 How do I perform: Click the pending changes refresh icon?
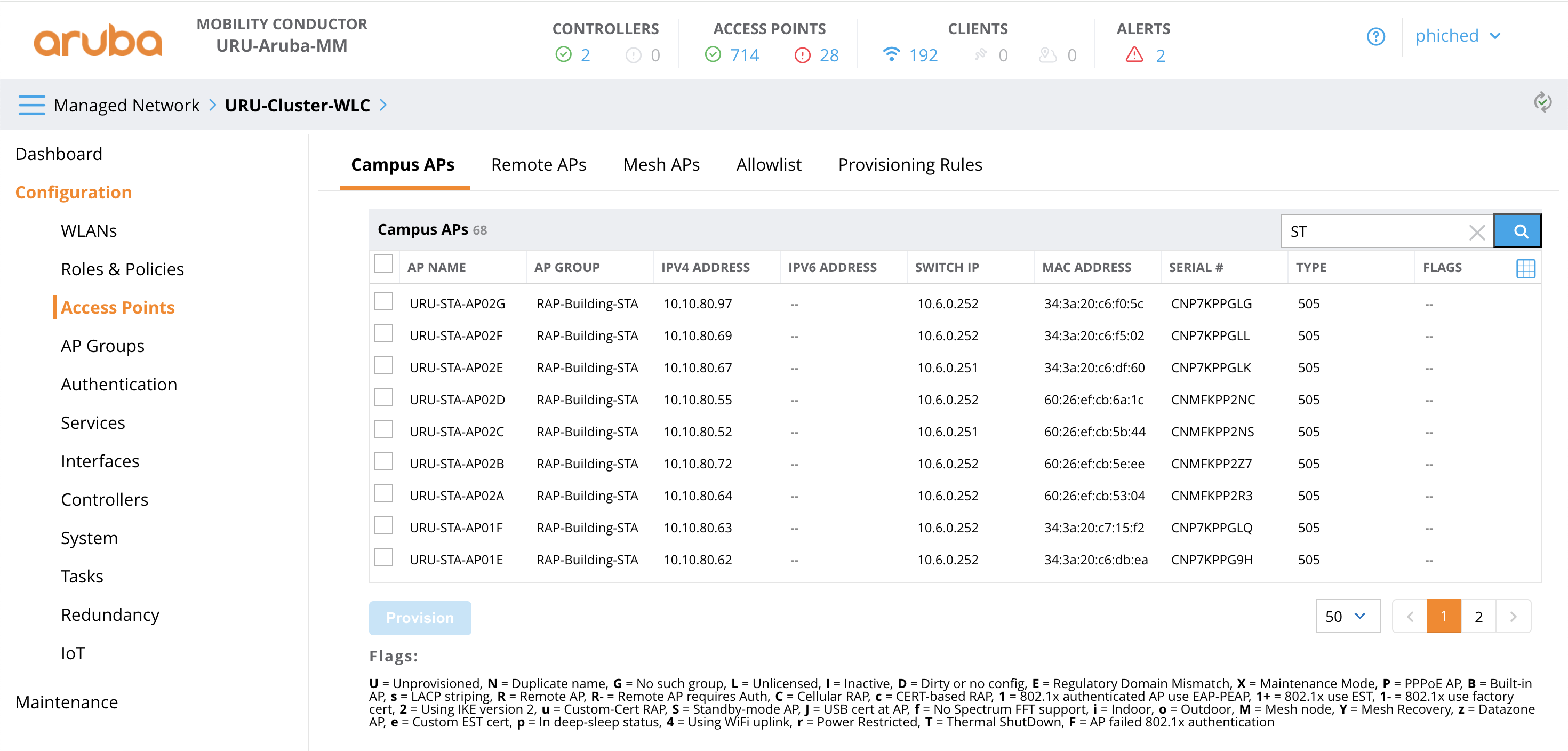coord(1542,102)
